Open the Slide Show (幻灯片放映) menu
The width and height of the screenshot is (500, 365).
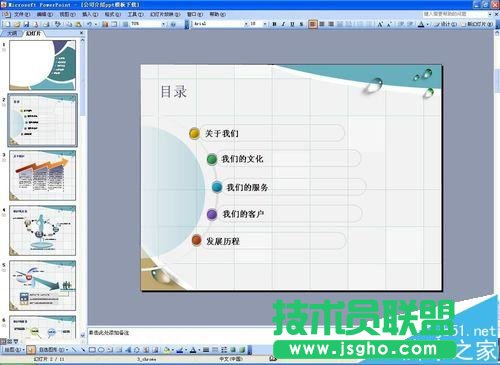pyautogui.click(x=165, y=14)
